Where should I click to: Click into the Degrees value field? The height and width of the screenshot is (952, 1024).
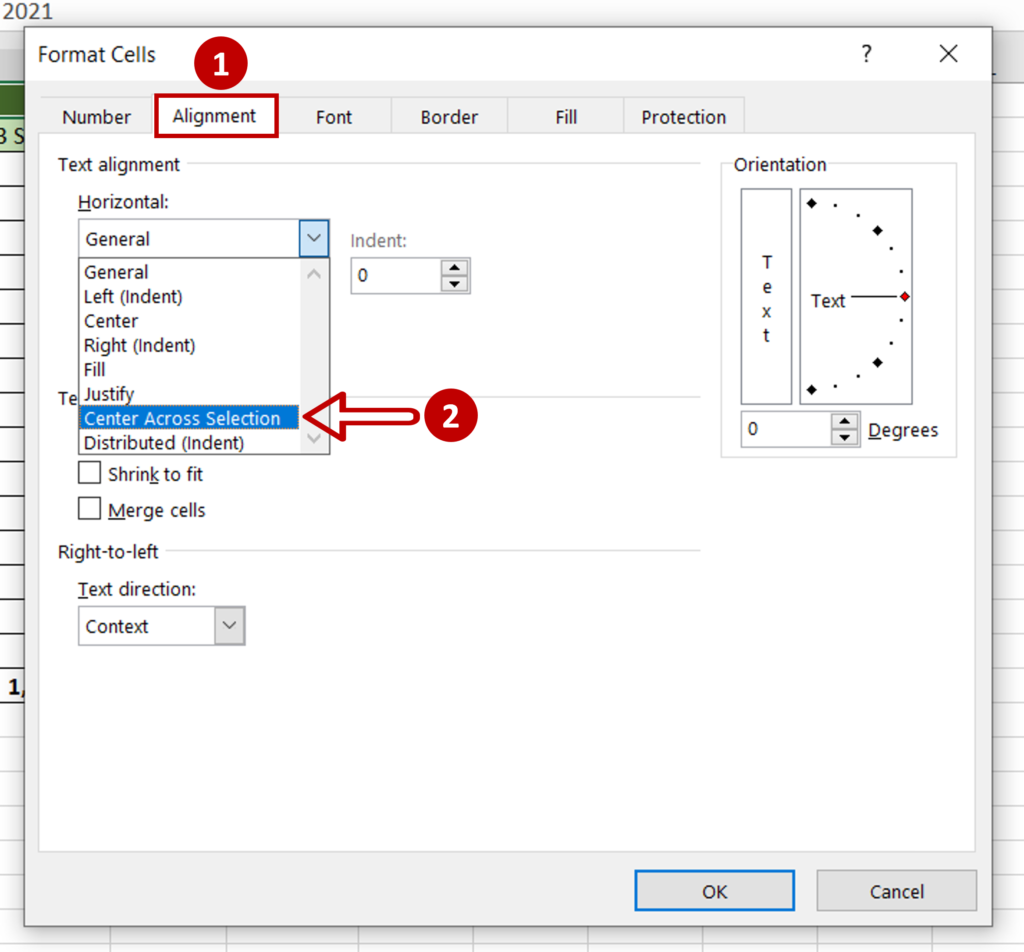[786, 429]
